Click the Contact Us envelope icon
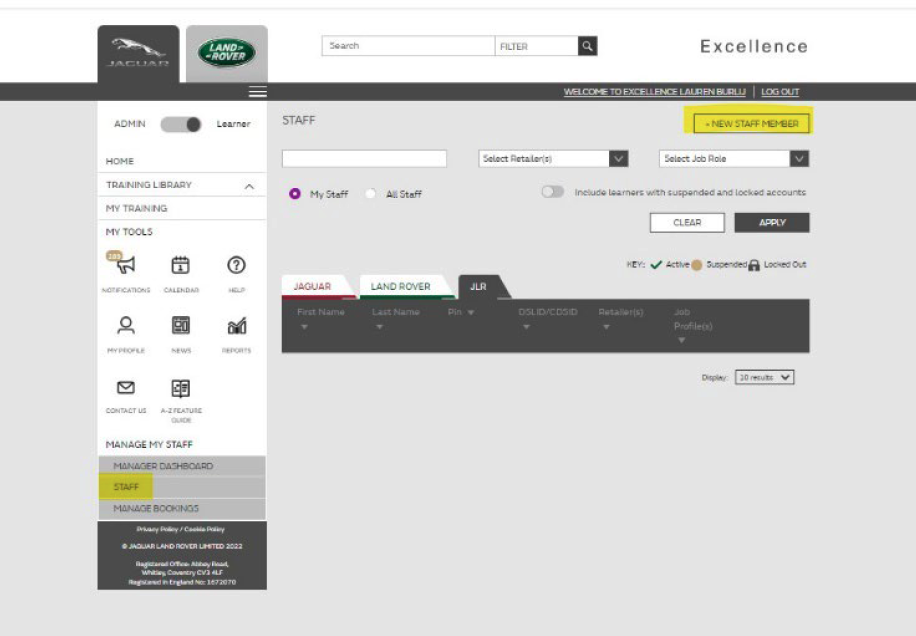 (x=126, y=387)
